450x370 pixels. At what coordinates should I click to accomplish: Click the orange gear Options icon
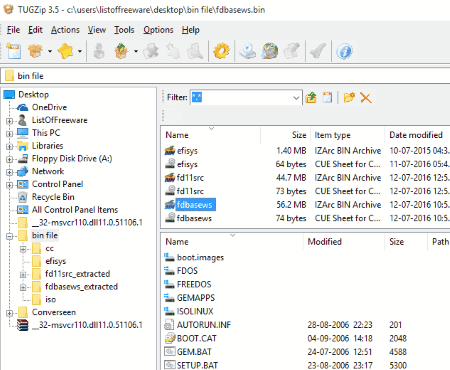221,51
